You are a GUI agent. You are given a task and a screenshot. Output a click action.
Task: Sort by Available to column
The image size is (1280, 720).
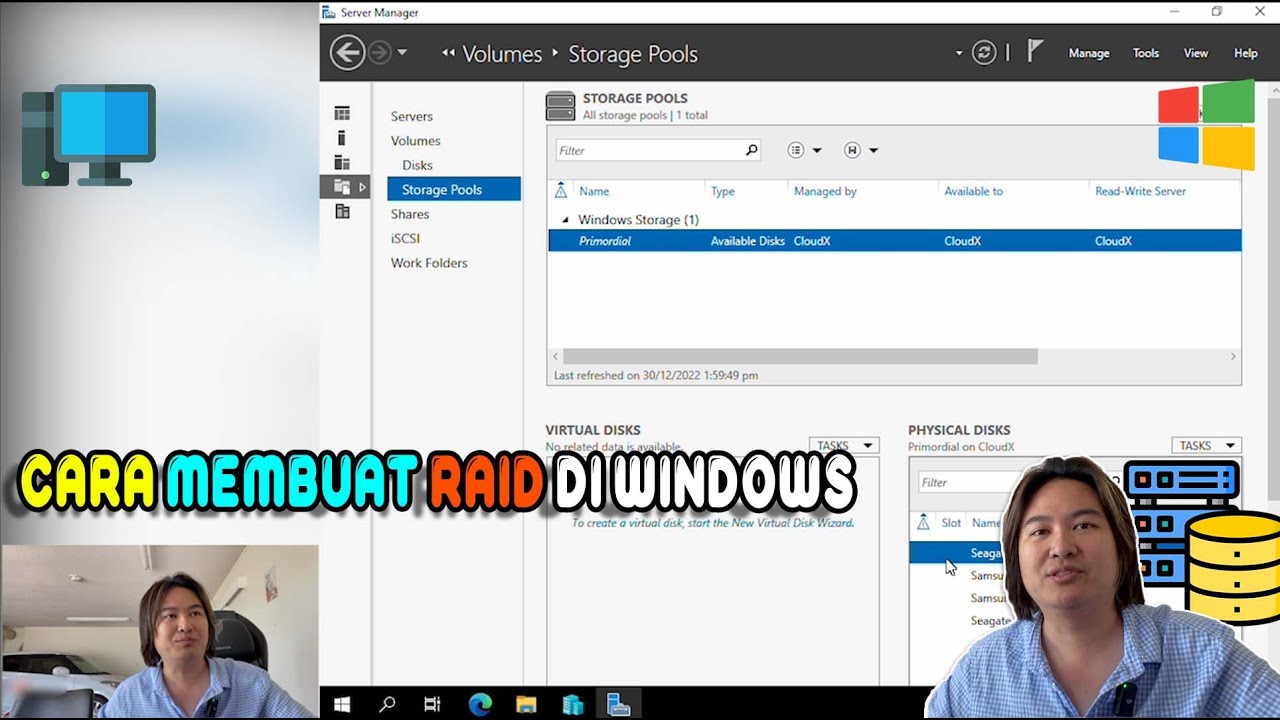pyautogui.click(x=973, y=191)
